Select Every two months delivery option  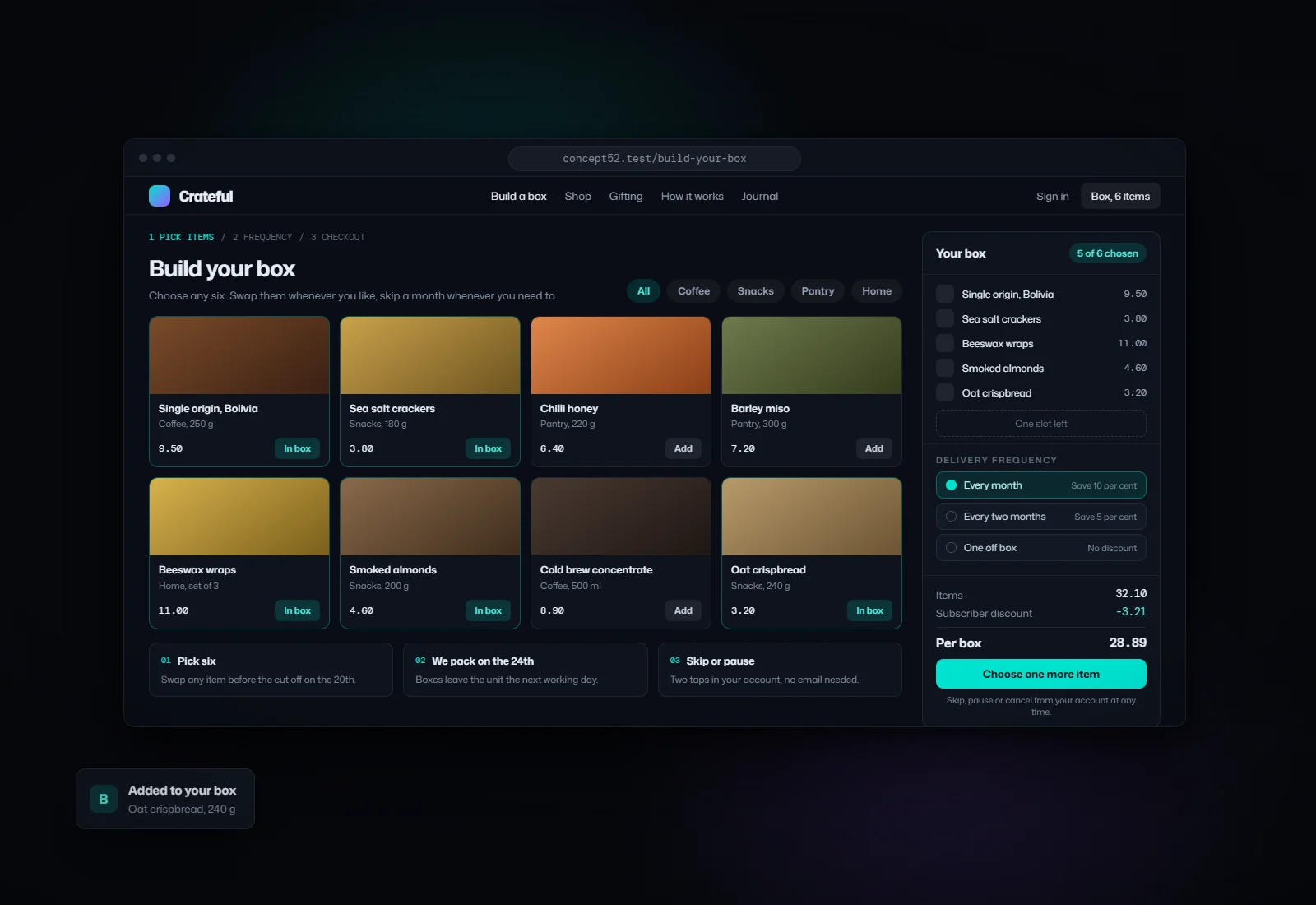pyautogui.click(x=1040, y=517)
